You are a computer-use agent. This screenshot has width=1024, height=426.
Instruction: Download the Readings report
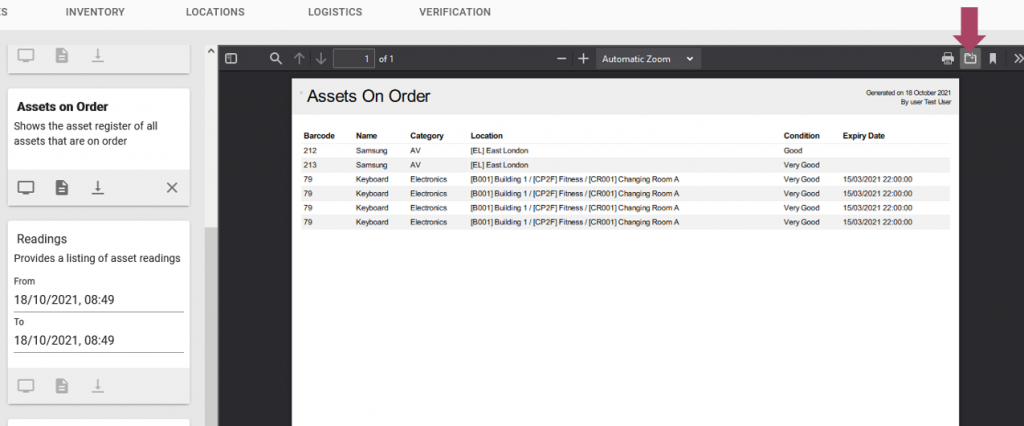[x=97, y=385]
